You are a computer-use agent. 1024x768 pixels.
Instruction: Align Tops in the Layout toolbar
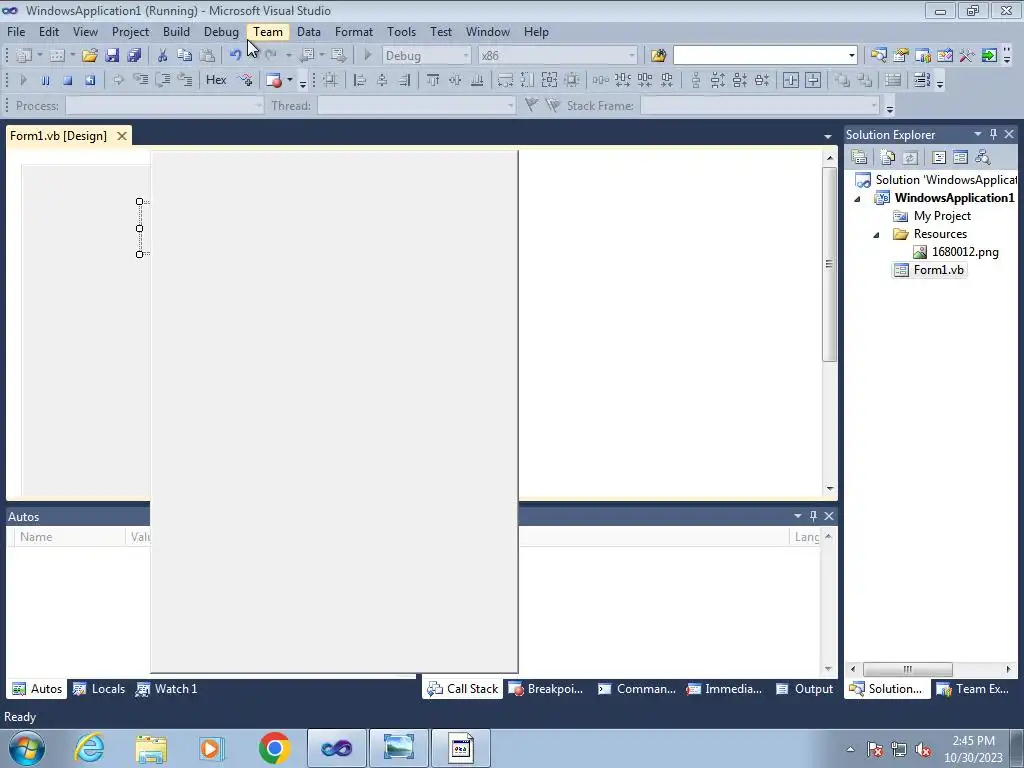[x=433, y=80]
